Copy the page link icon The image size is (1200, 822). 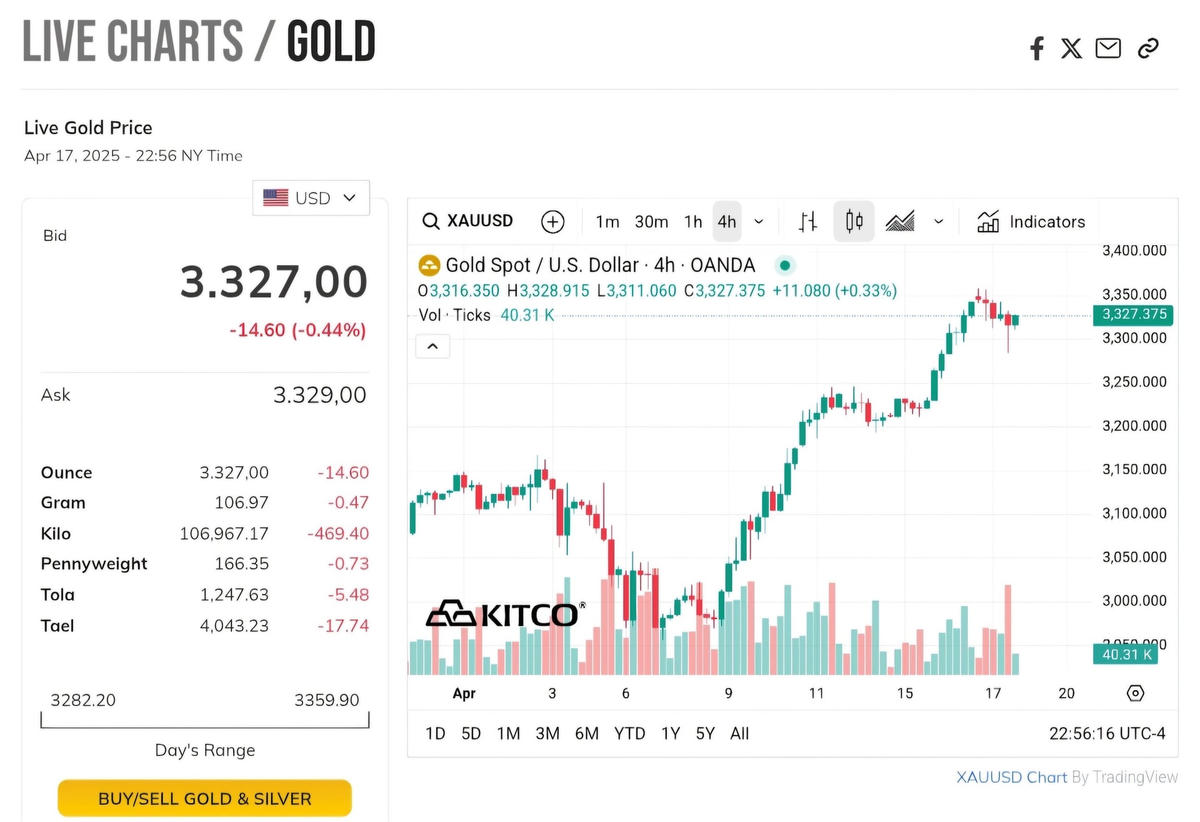click(1148, 48)
